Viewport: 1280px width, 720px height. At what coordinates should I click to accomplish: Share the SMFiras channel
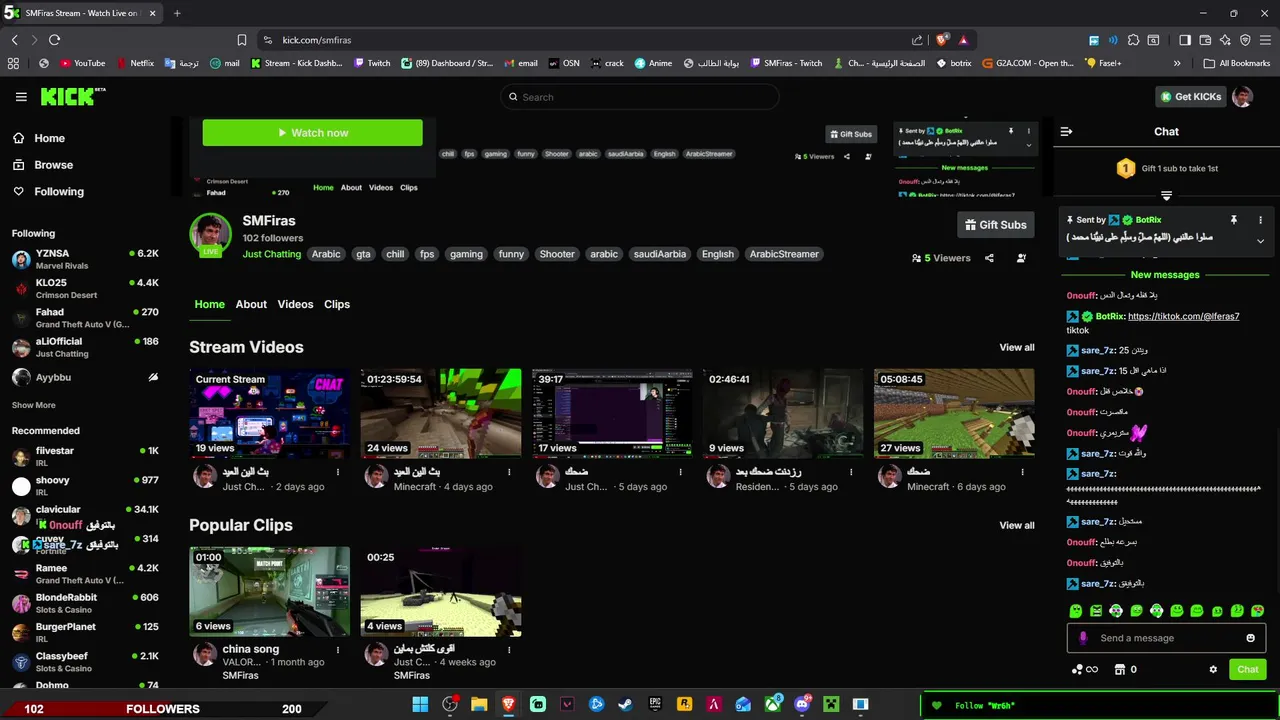click(989, 258)
